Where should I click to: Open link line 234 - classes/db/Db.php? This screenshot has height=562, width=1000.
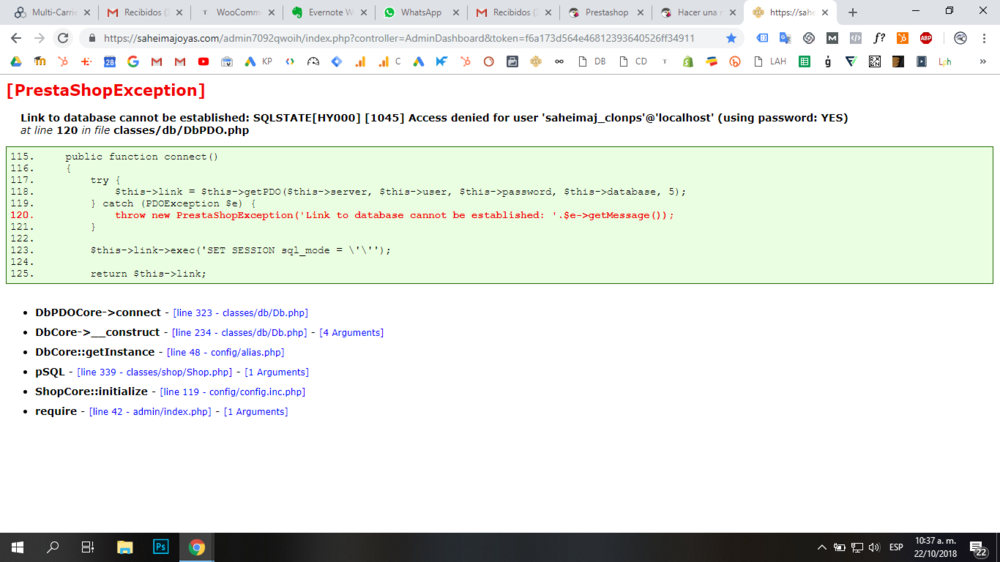[239, 332]
